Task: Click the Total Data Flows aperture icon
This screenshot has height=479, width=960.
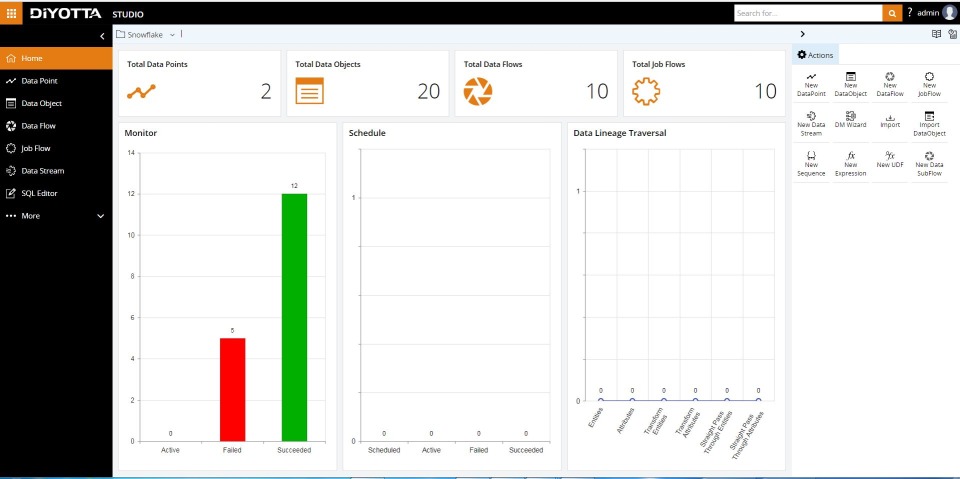Action: [478, 91]
